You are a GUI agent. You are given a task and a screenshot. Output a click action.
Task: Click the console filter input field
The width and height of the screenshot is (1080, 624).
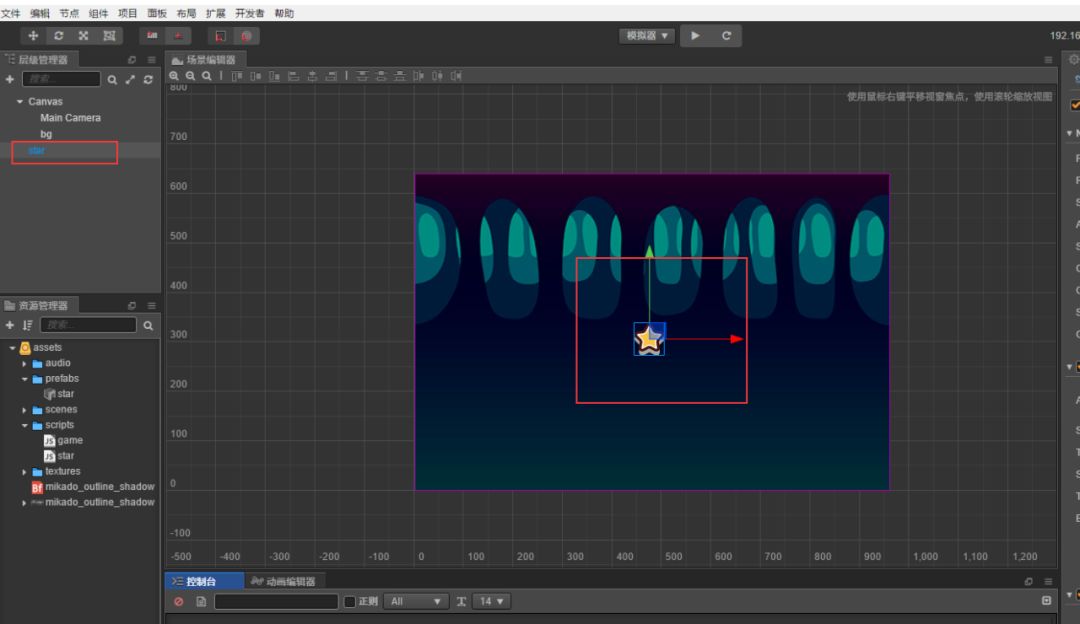tap(276, 601)
